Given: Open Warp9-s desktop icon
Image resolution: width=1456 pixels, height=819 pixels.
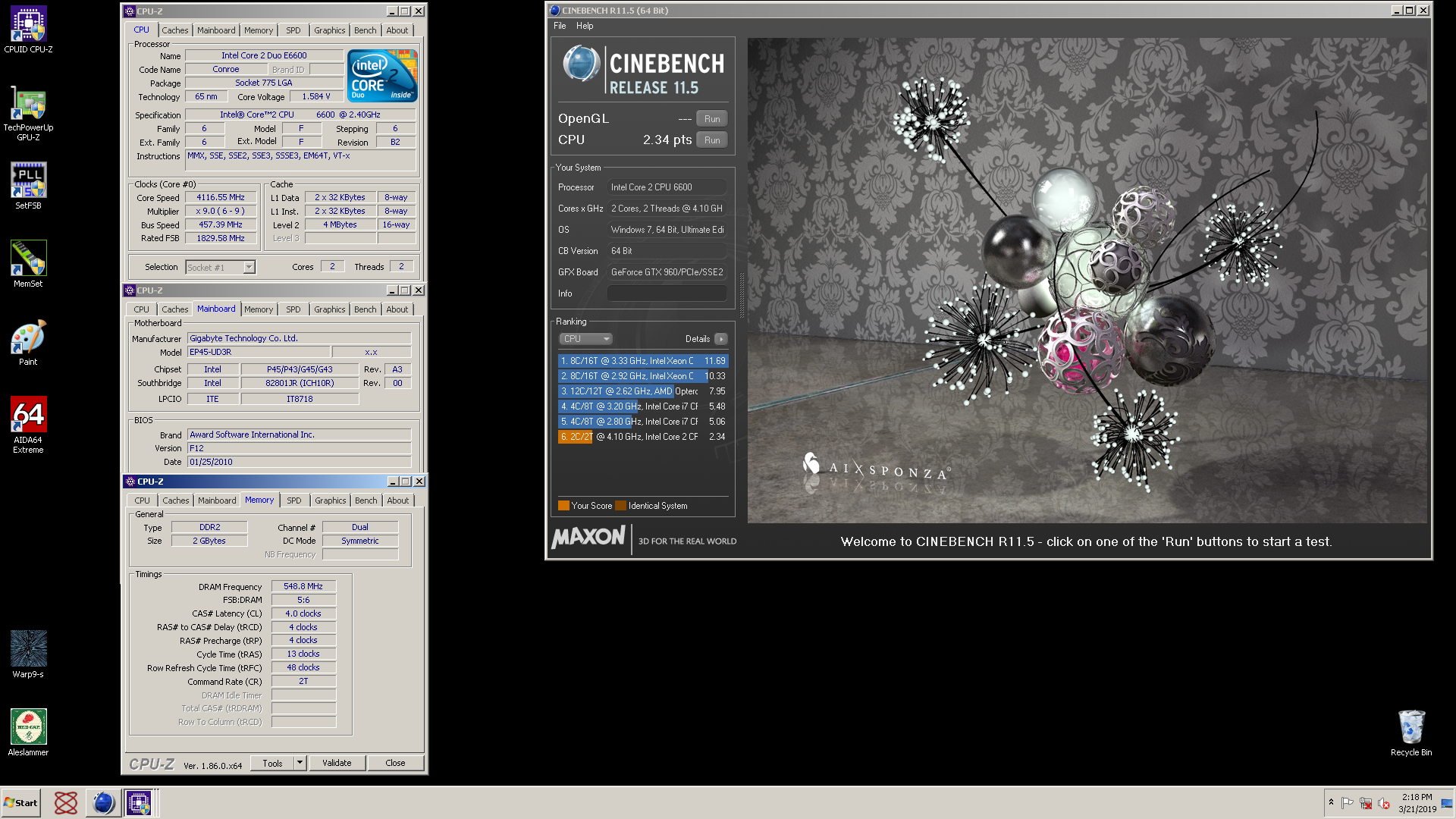Looking at the screenshot, I should coord(28,654).
